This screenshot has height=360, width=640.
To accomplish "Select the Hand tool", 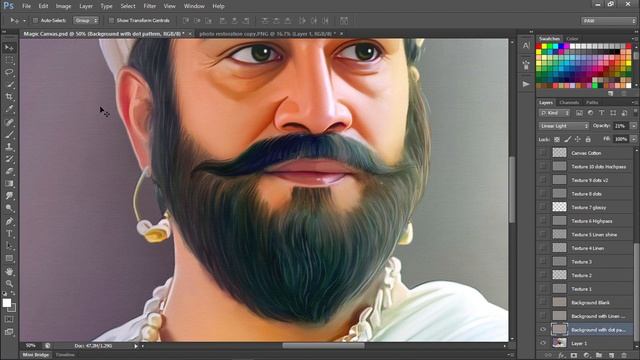I will tap(9, 271).
